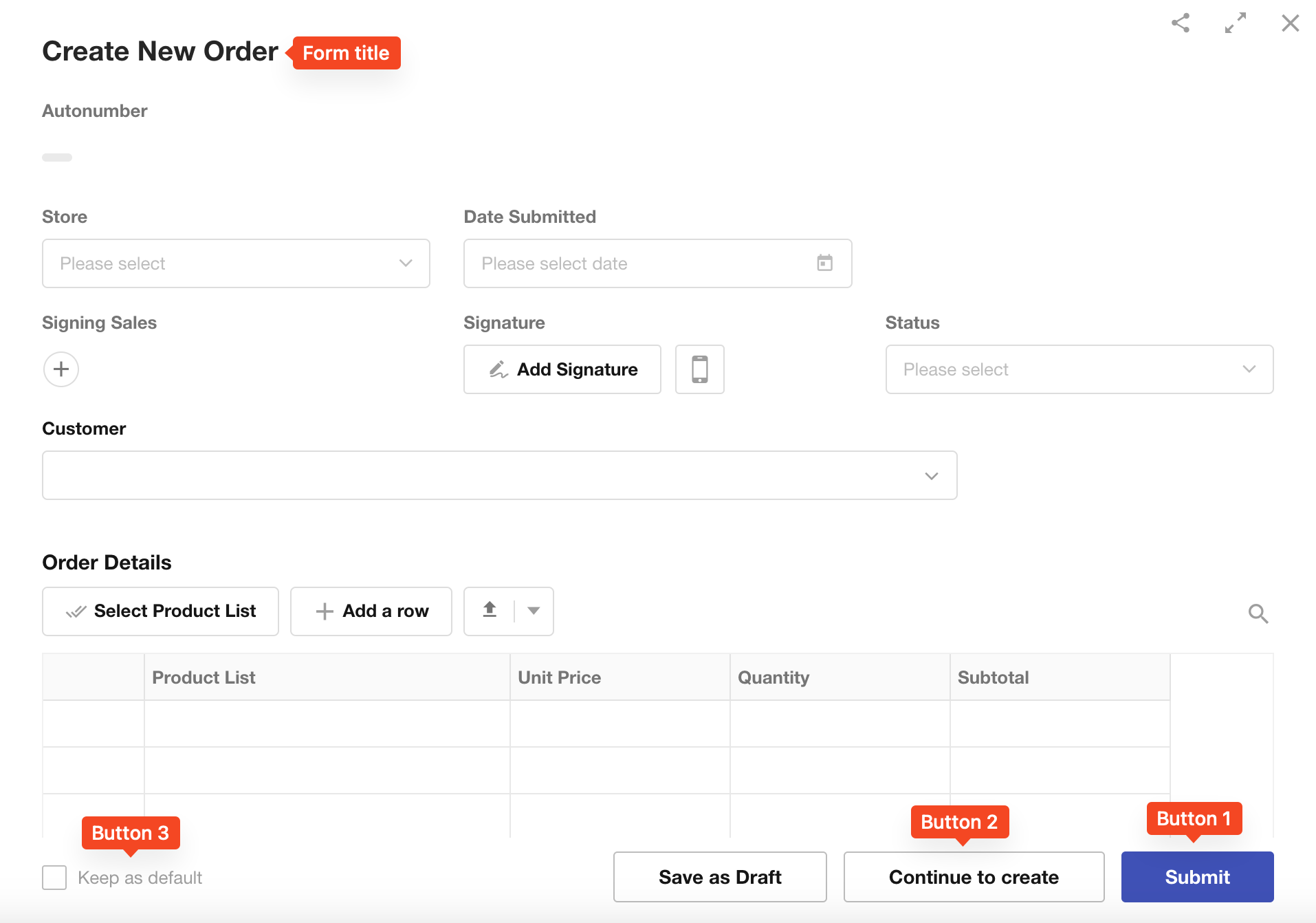Click Select Product List button
Viewport: 1316px width, 923px height.
pos(160,611)
